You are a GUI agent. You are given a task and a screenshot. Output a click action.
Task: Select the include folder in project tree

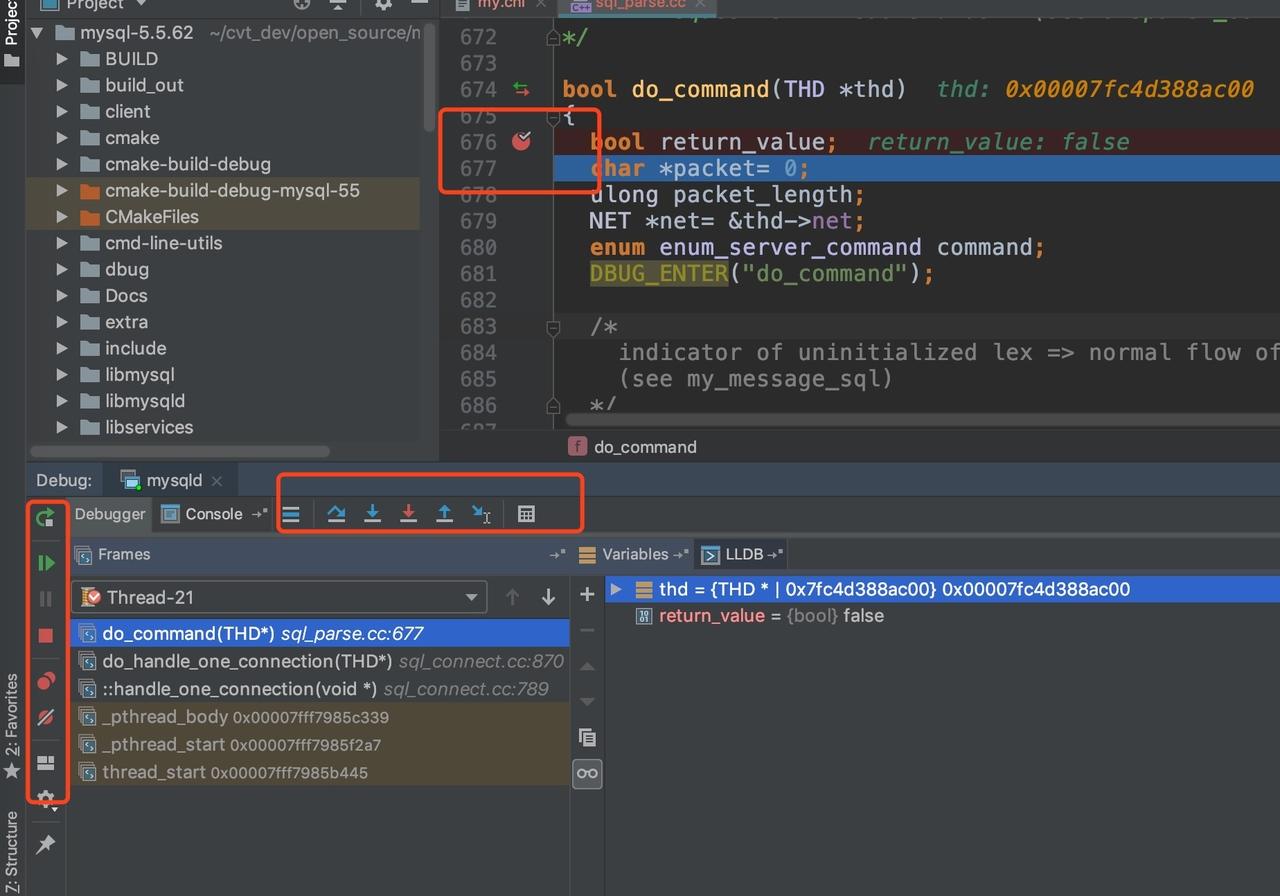point(135,348)
